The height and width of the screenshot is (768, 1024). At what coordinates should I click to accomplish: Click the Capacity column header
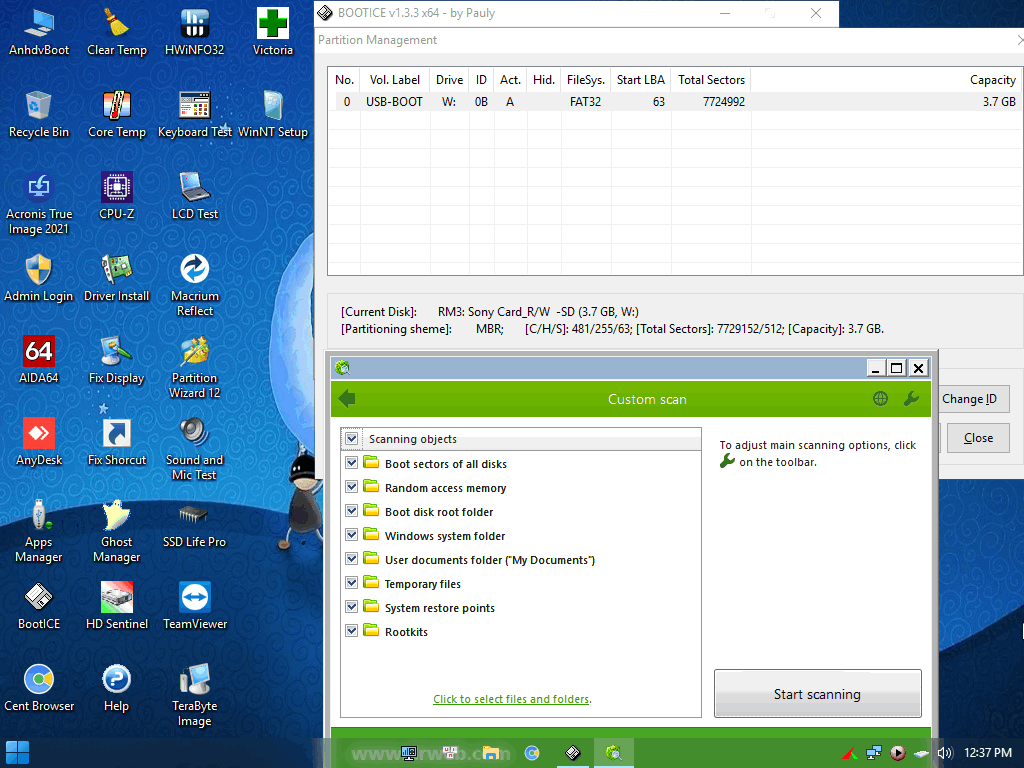pyautogui.click(x=886, y=80)
